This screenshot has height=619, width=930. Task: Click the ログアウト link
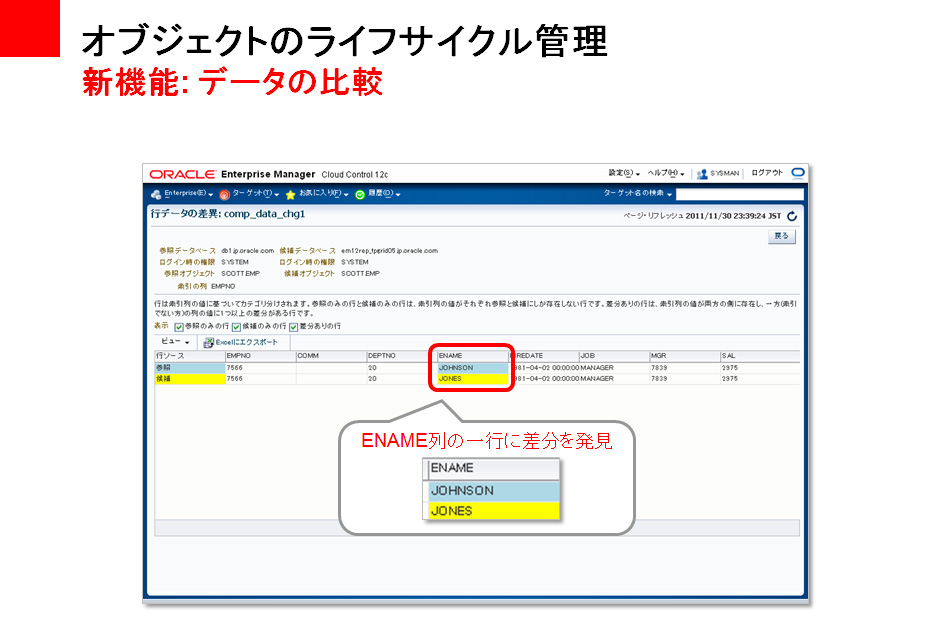click(x=767, y=173)
